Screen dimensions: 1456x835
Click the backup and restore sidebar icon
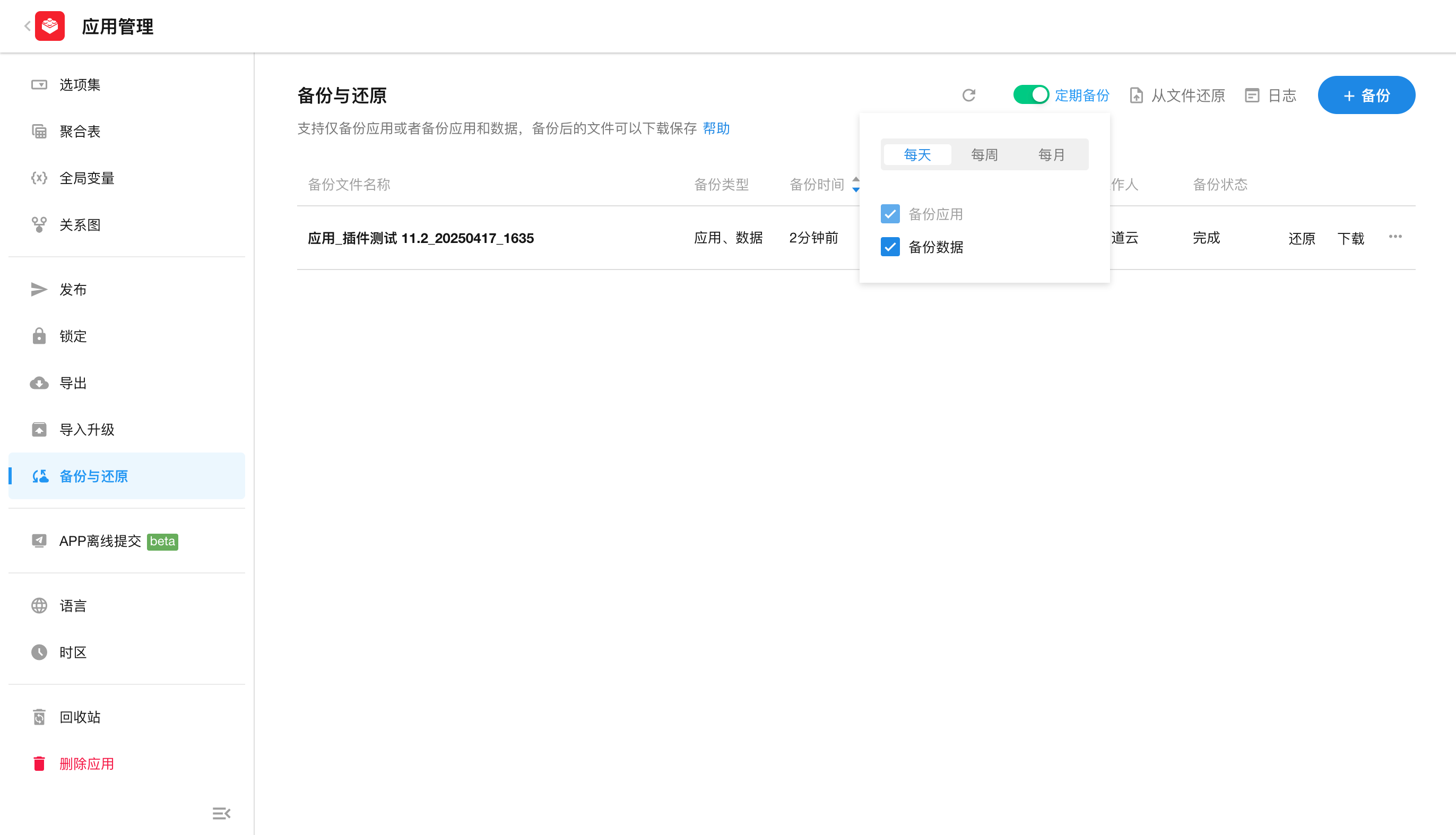pyautogui.click(x=40, y=476)
